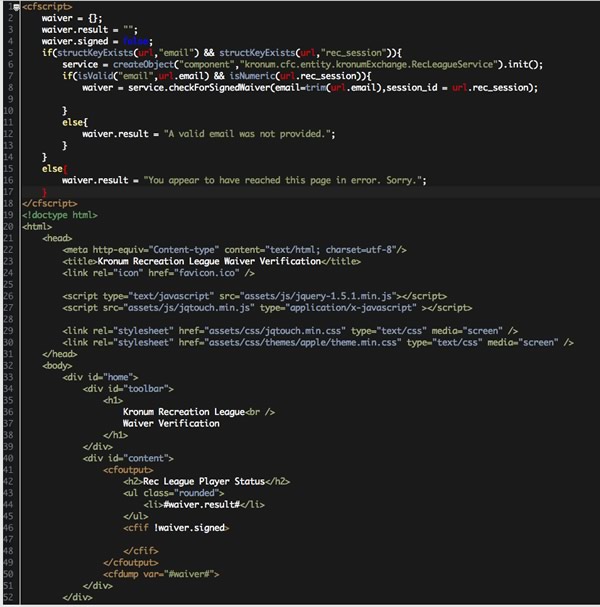This screenshot has height=607, width=600.
Task: Click the ul class="rounded" tag
Action: [x=173, y=494]
